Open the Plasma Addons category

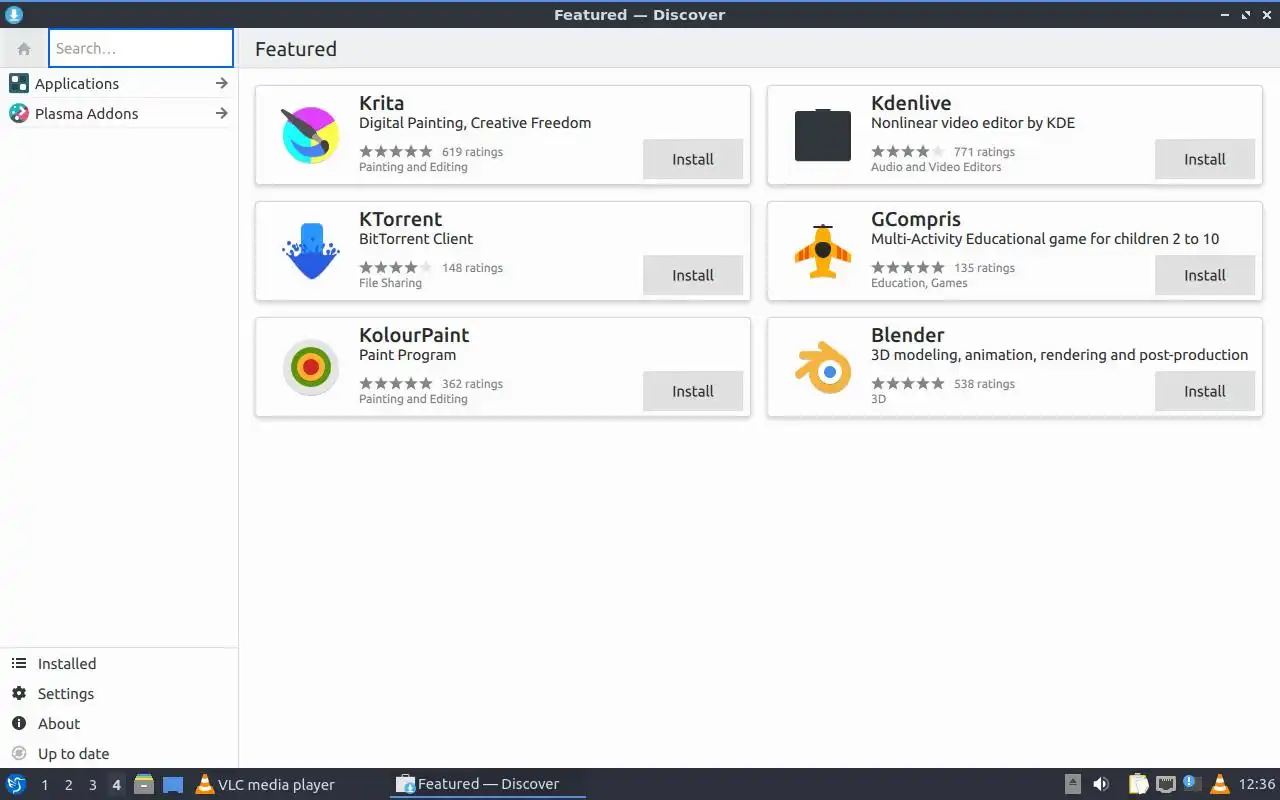(x=119, y=113)
